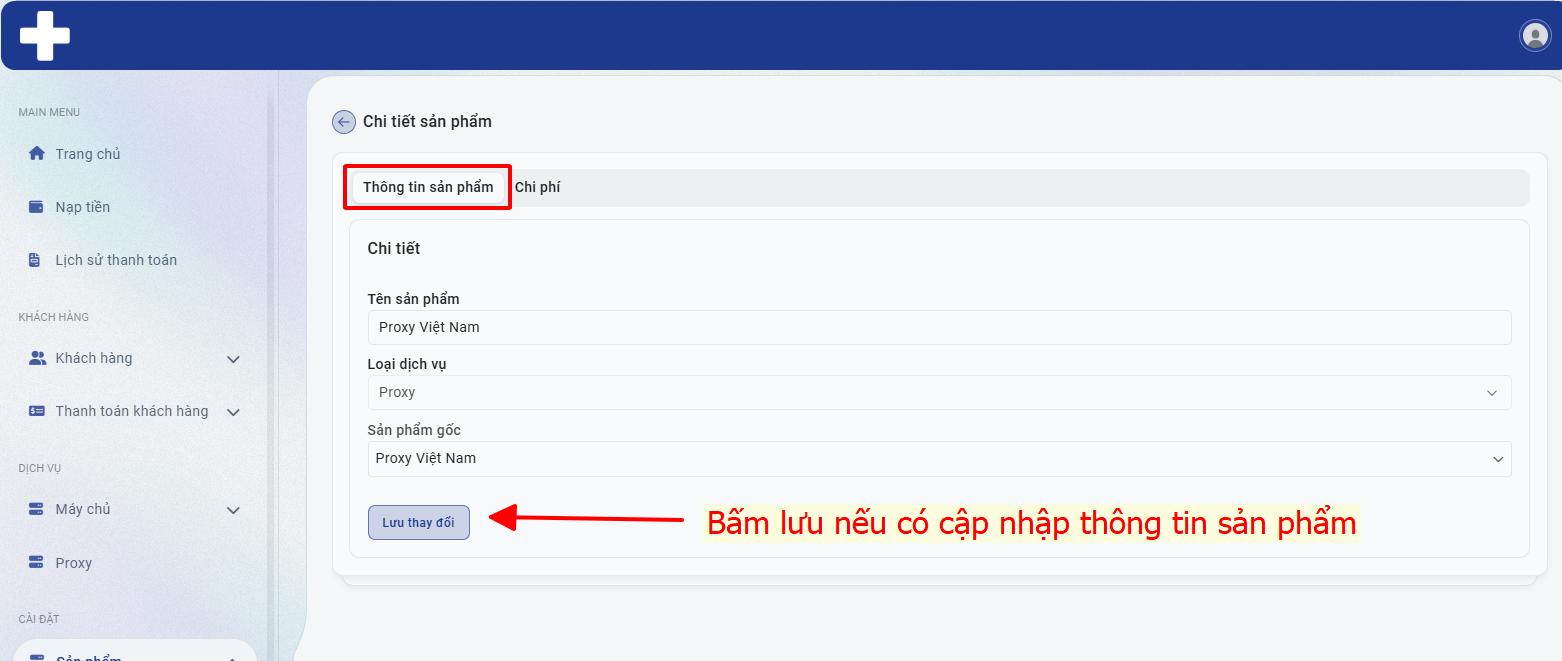The image size is (1562, 661).
Task: Click the Loại dịch vụ label
Action: pyautogui.click(x=407, y=364)
